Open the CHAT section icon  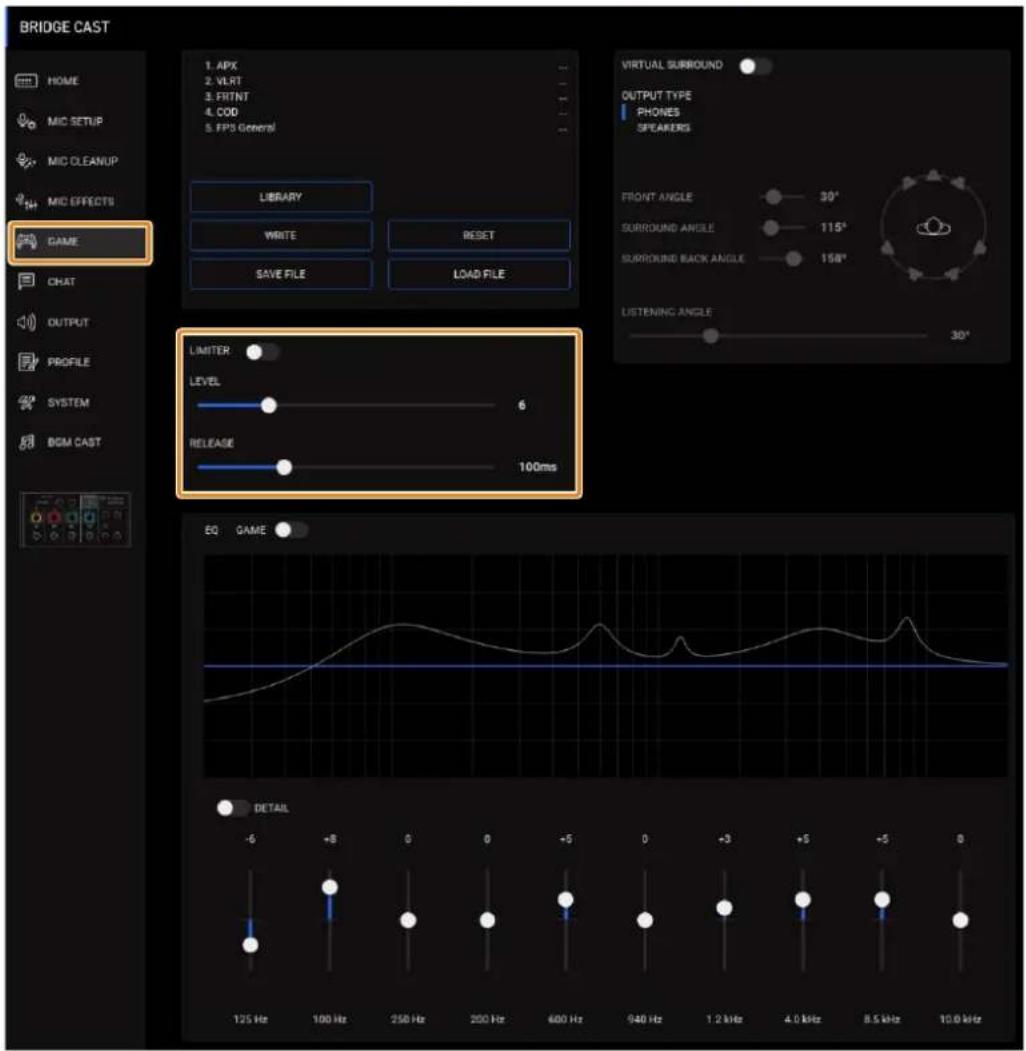point(26,282)
